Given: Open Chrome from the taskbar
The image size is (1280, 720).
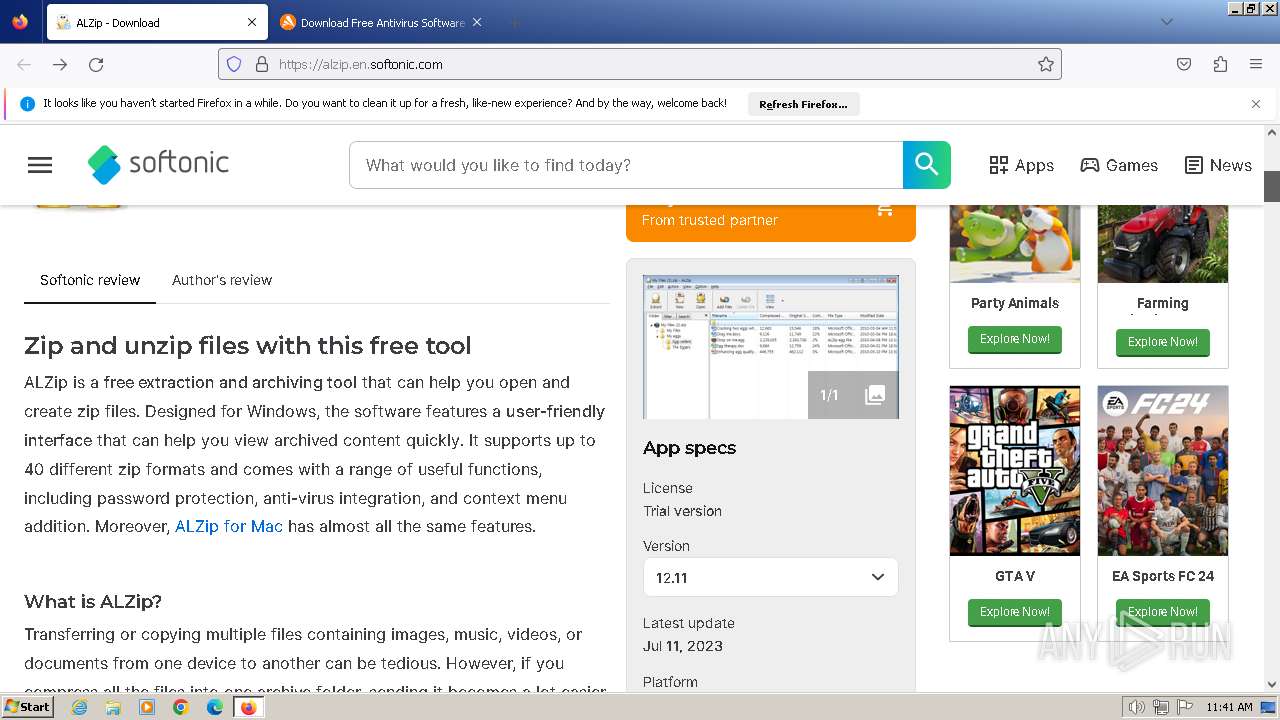Looking at the screenshot, I should click(181, 707).
